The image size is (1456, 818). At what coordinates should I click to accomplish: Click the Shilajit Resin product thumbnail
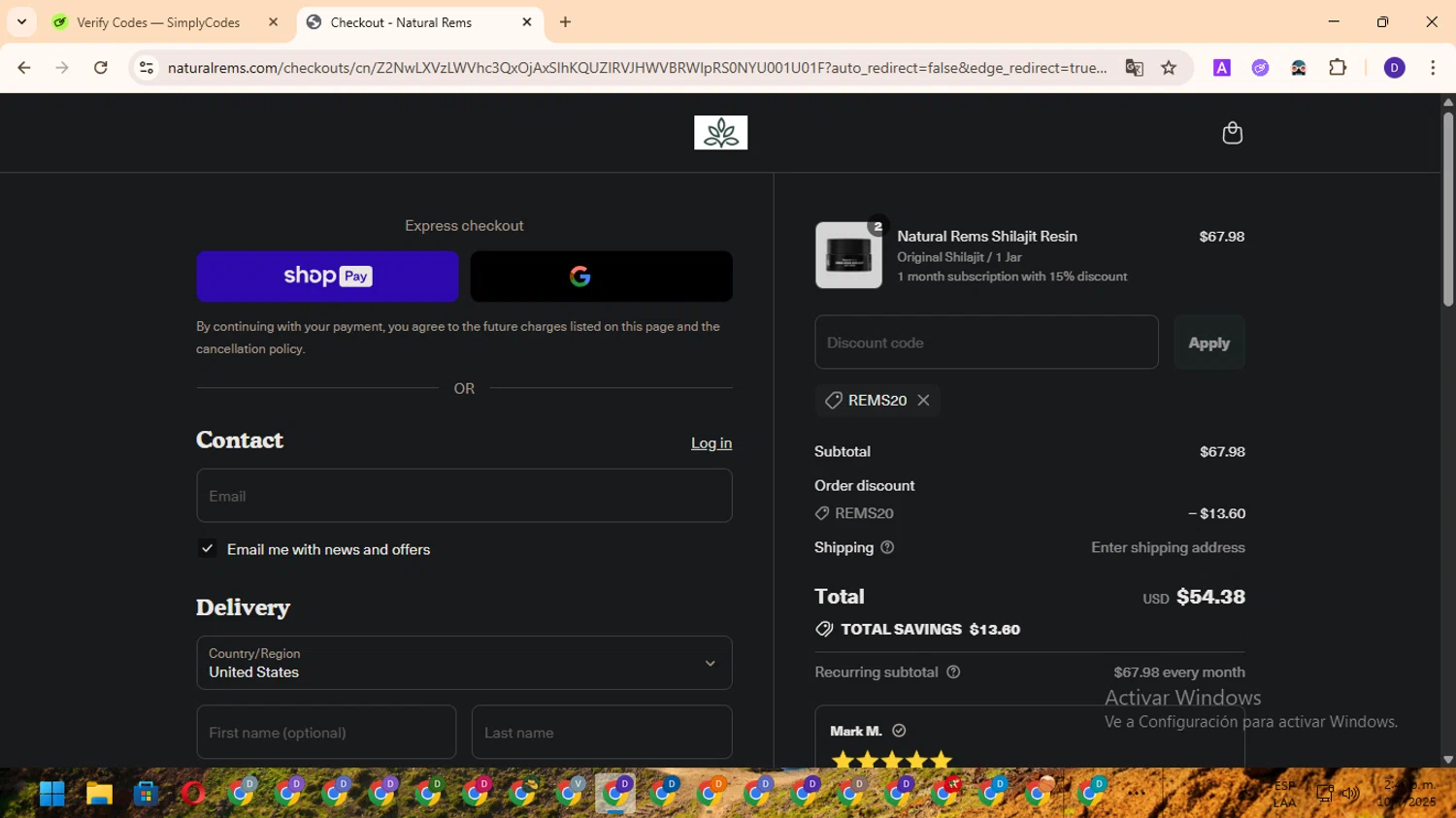point(848,255)
